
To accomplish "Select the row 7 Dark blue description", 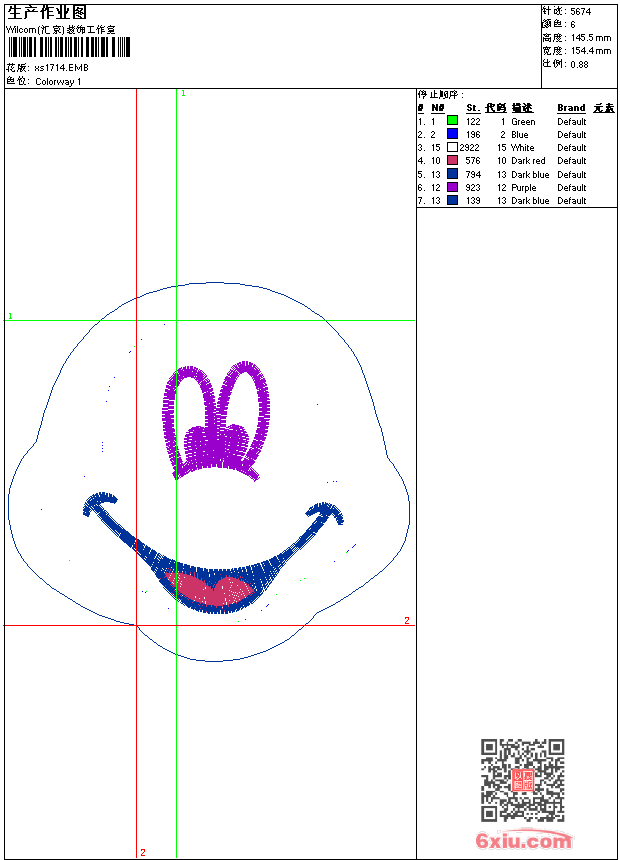I will 530,201.
